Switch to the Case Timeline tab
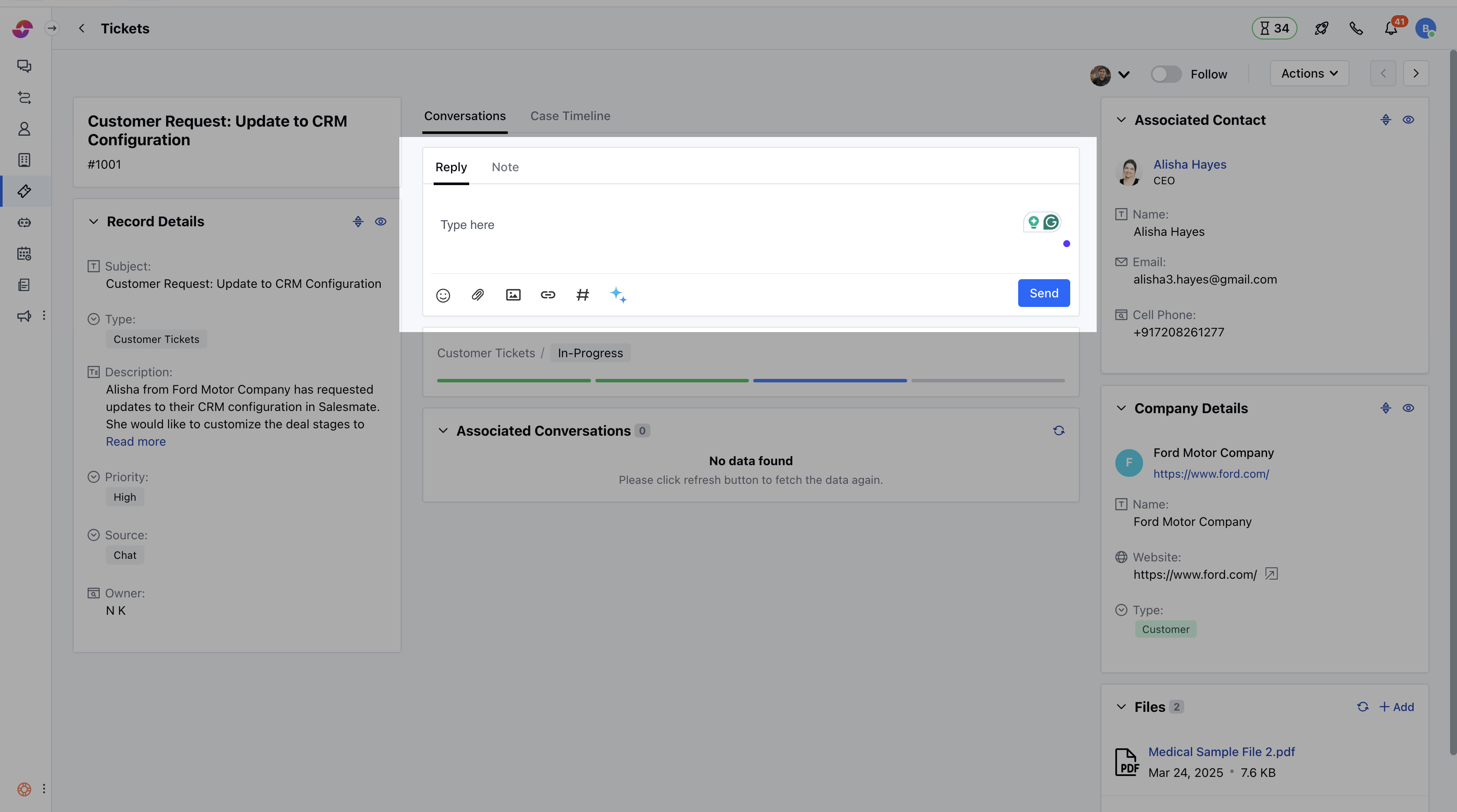Viewport: 1457px width, 812px height. (570, 116)
